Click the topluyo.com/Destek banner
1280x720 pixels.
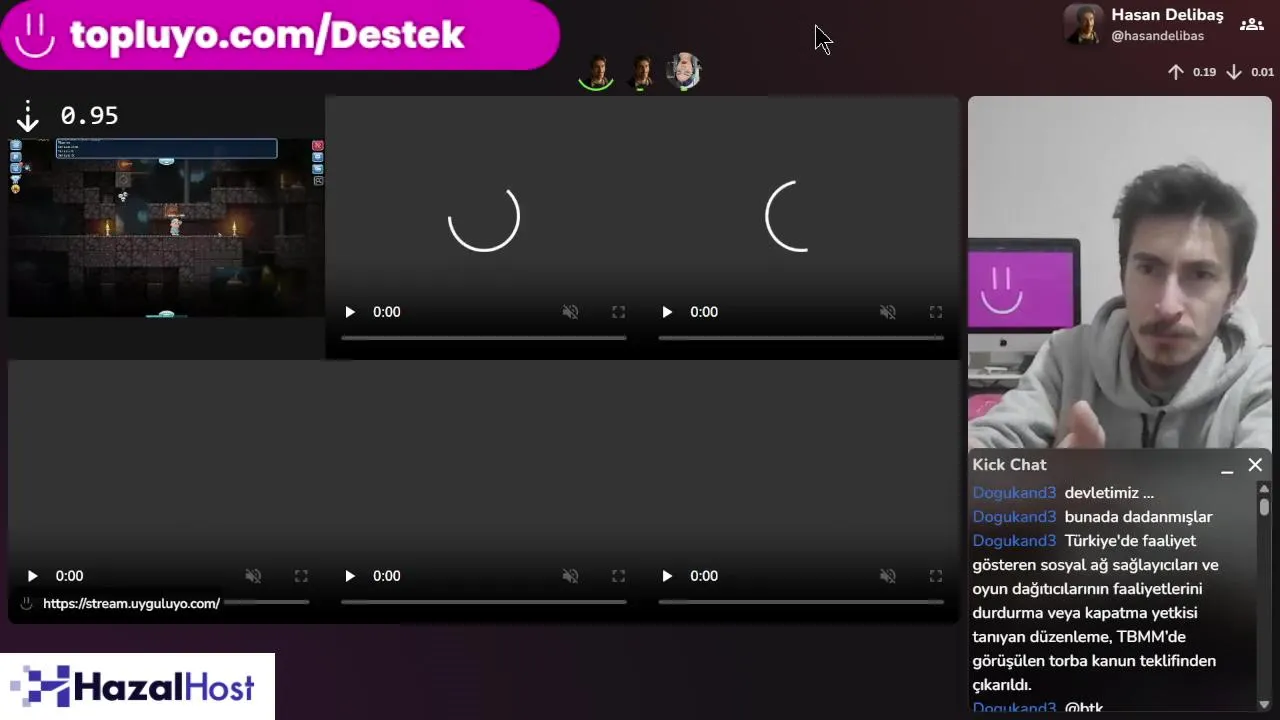click(279, 35)
